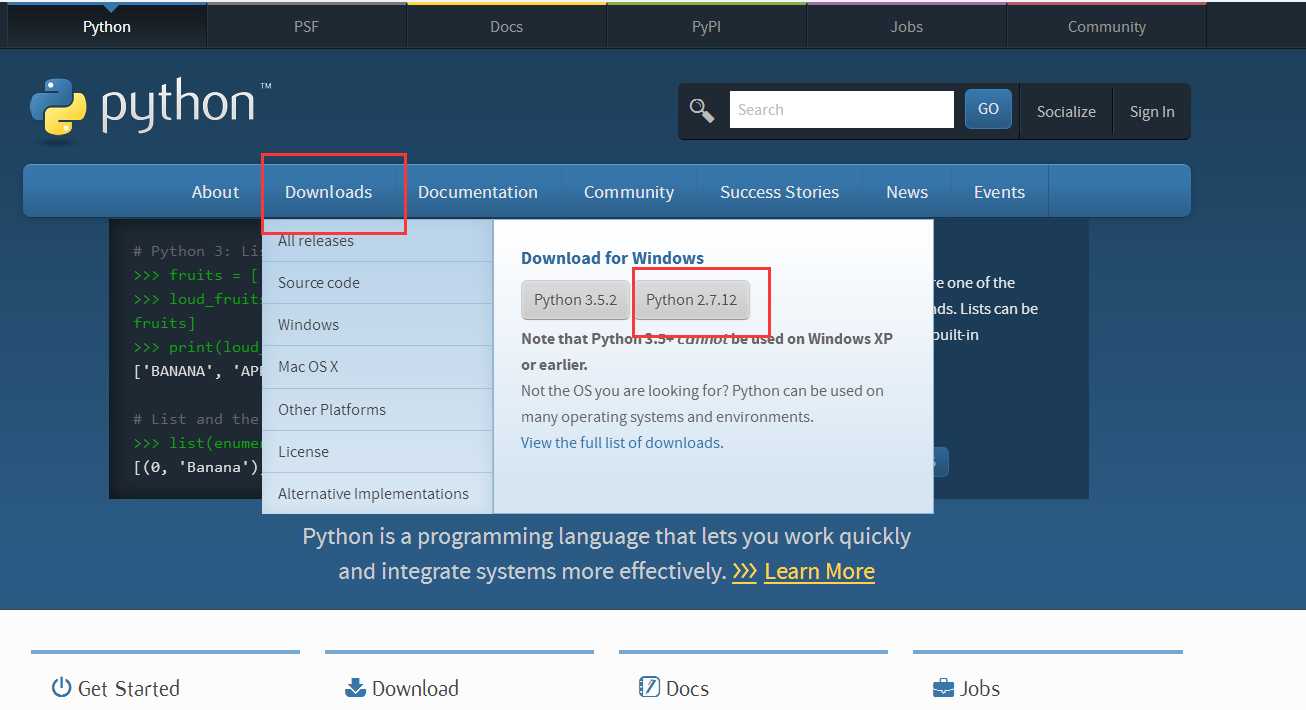
Task: Click the GO search button
Action: (x=988, y=109)
